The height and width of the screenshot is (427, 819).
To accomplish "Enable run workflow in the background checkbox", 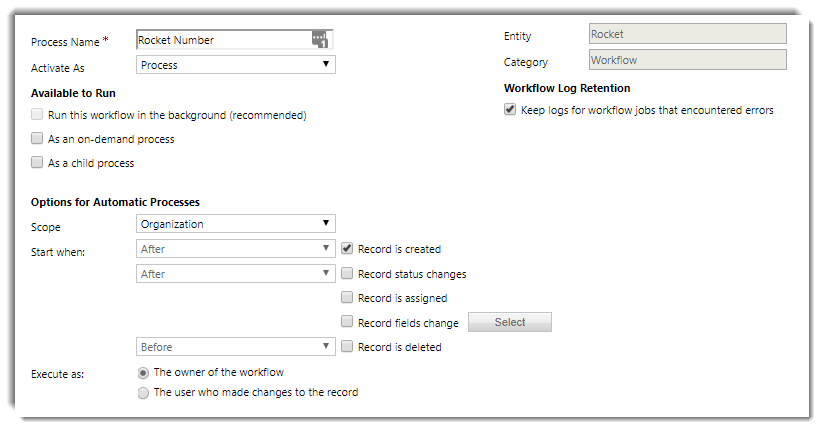I will (x=38, y=115).
